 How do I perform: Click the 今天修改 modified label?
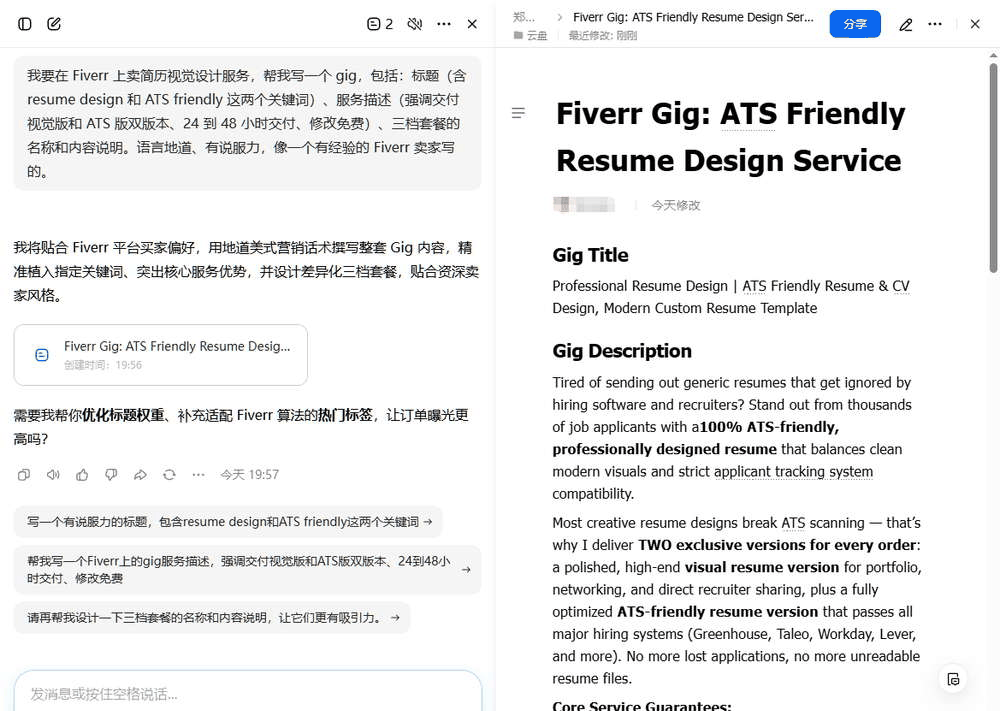tap(675, 205)
